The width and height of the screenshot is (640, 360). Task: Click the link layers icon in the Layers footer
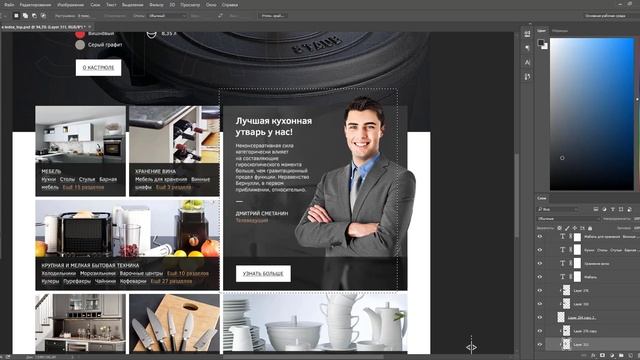tap(585, 356)
